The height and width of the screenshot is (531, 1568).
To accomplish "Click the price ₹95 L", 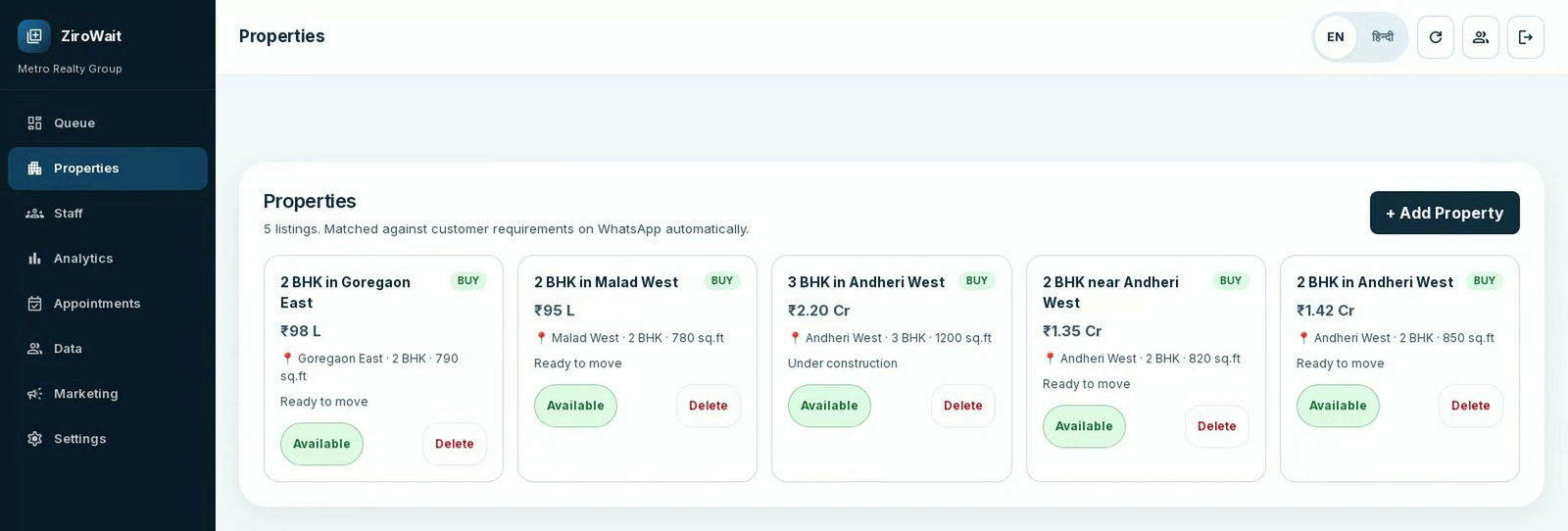I will point(555,311).
